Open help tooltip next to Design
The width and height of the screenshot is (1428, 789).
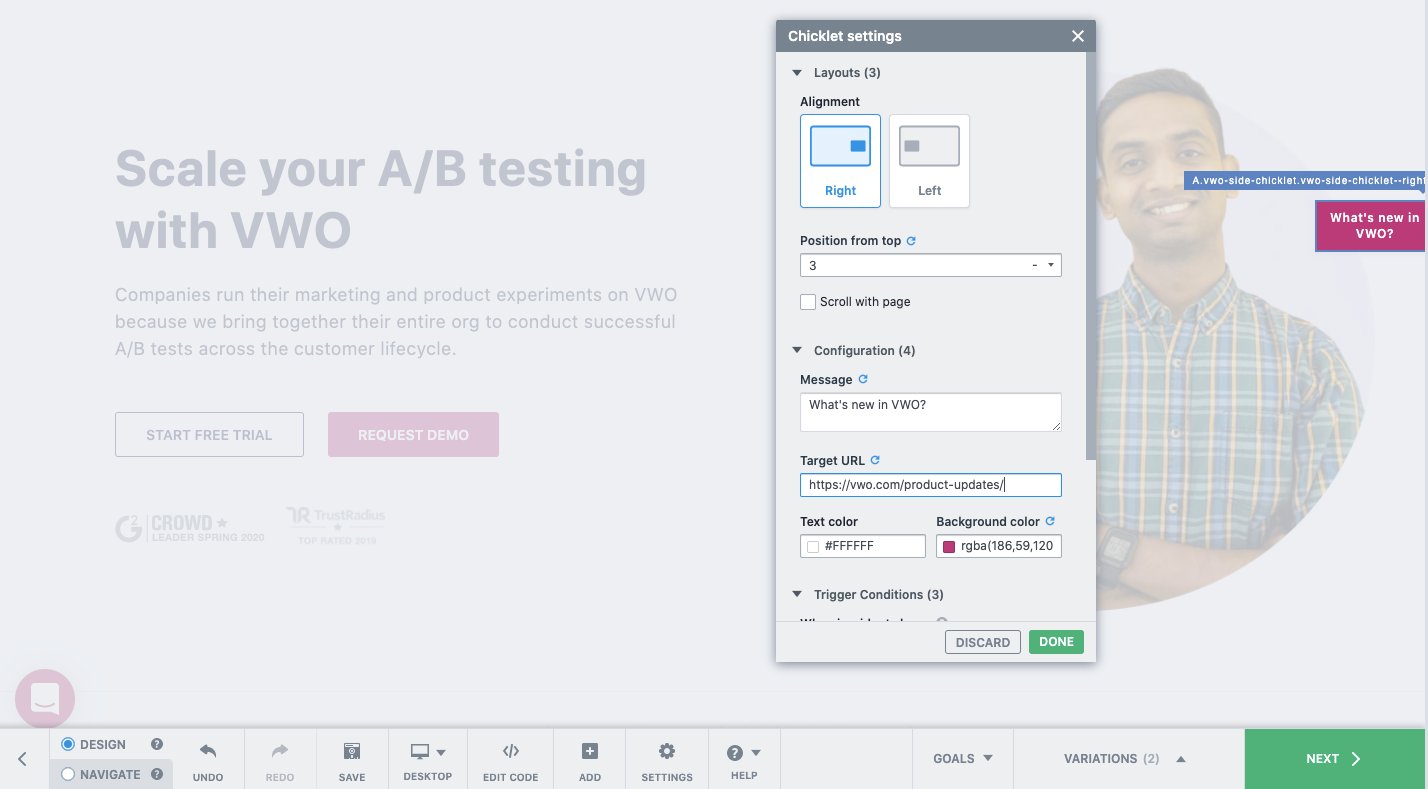tap(157, 744)
